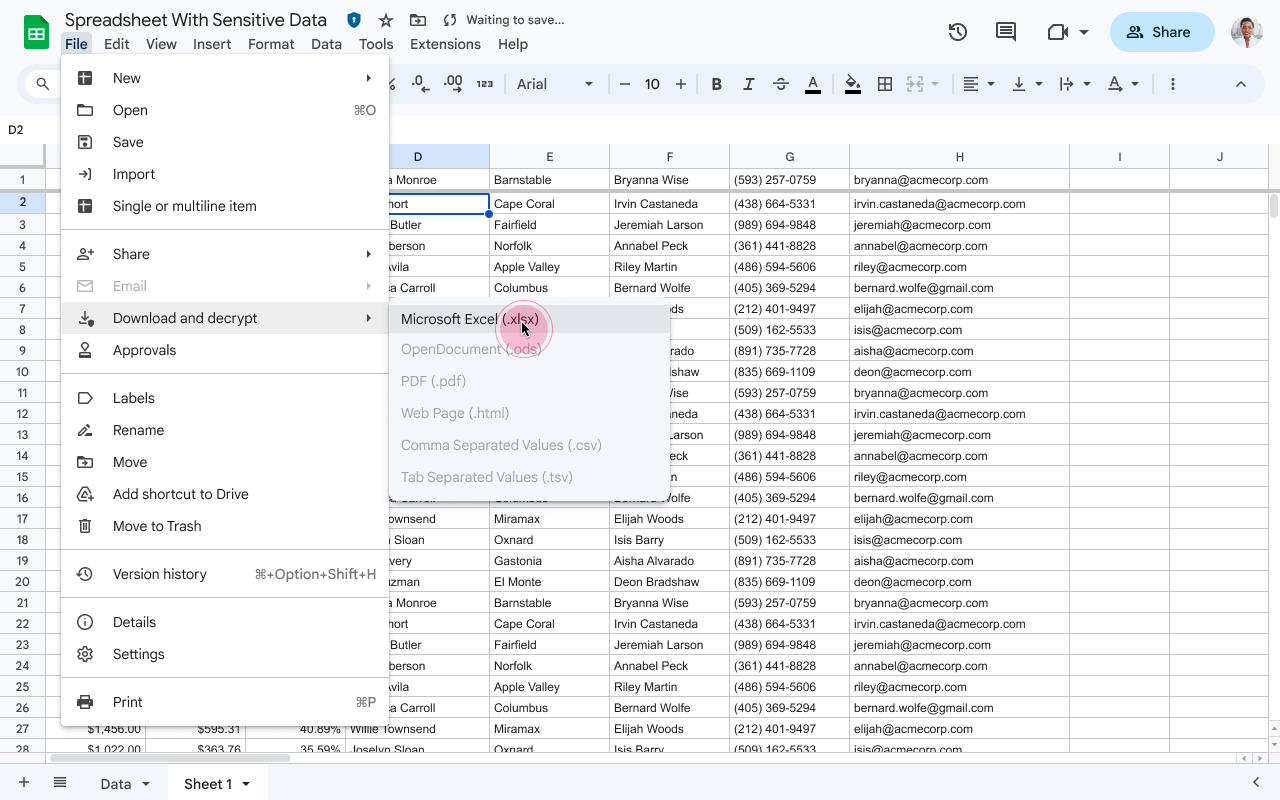The height and width of the screenshot is (800, 1280).
Task: Click the borders icon
Action: click(885, 84)
